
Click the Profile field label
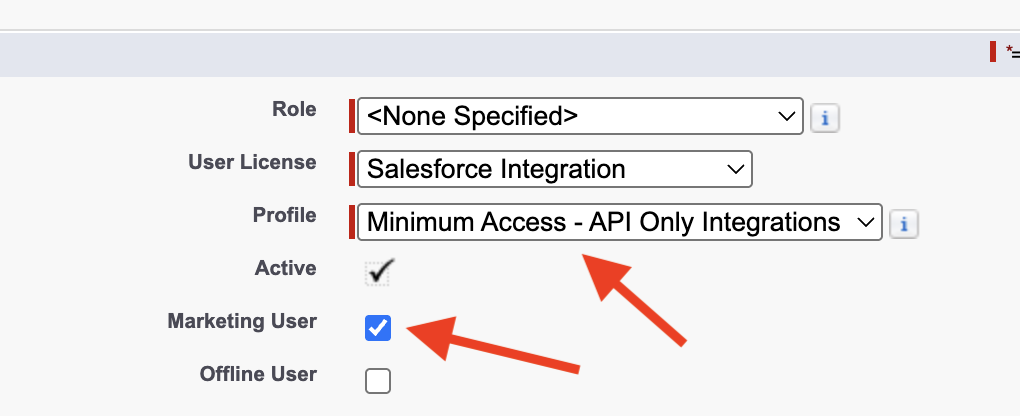point(285,215)
